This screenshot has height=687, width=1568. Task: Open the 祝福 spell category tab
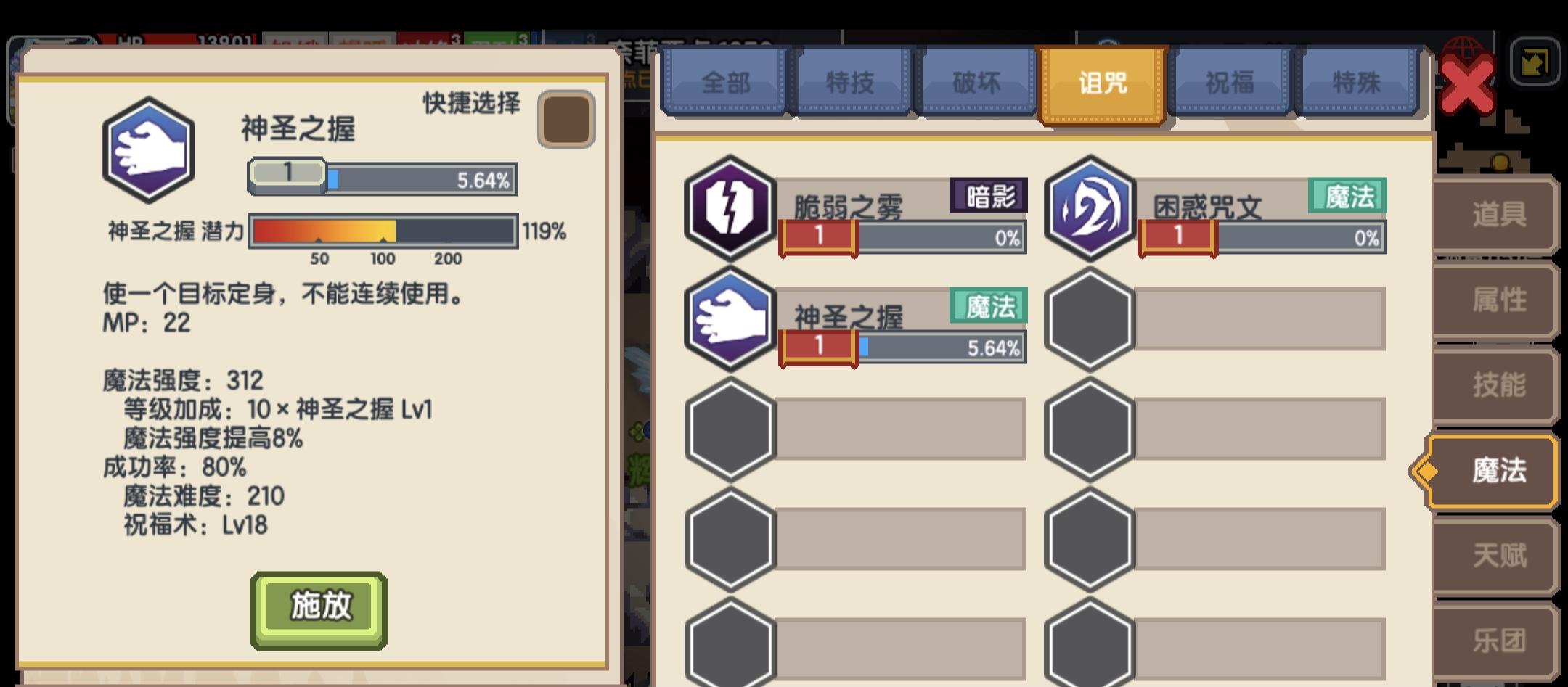pyautogui.click(x=1230, y=82)
